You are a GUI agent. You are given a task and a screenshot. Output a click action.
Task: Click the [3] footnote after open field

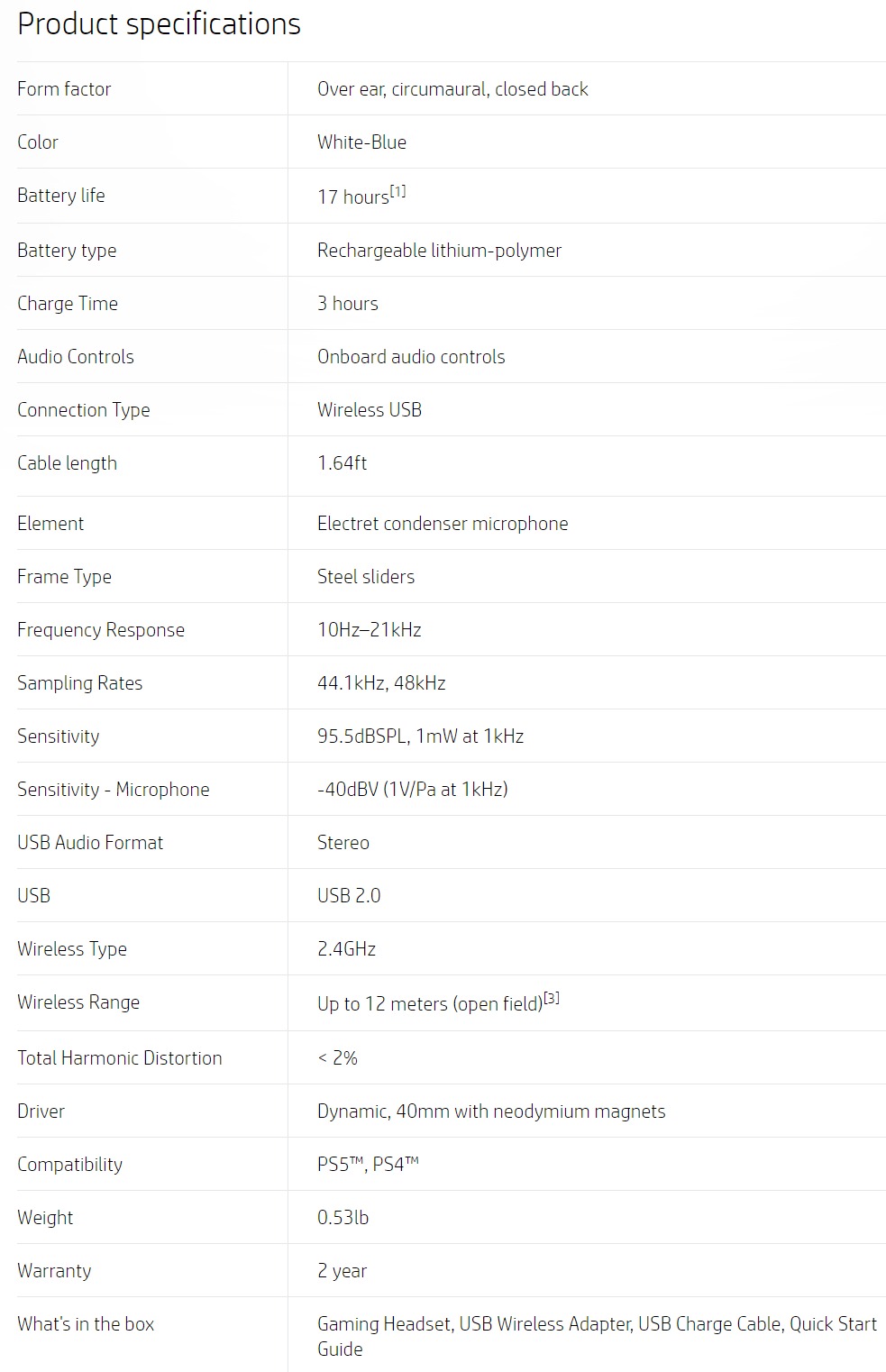tap(552, 998)
